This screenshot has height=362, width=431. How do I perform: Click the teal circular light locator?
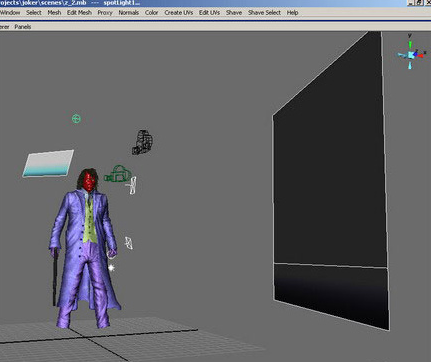(x=76, y=118)
